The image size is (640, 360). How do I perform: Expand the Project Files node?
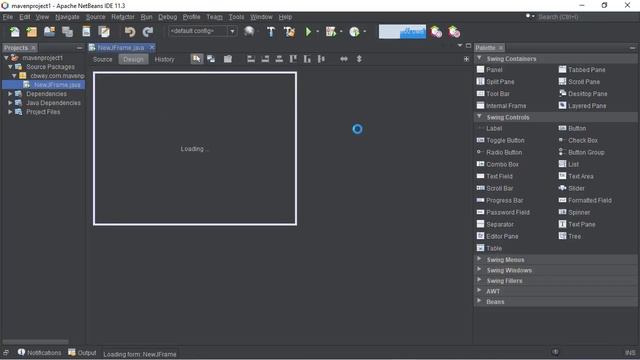point(10,112)
